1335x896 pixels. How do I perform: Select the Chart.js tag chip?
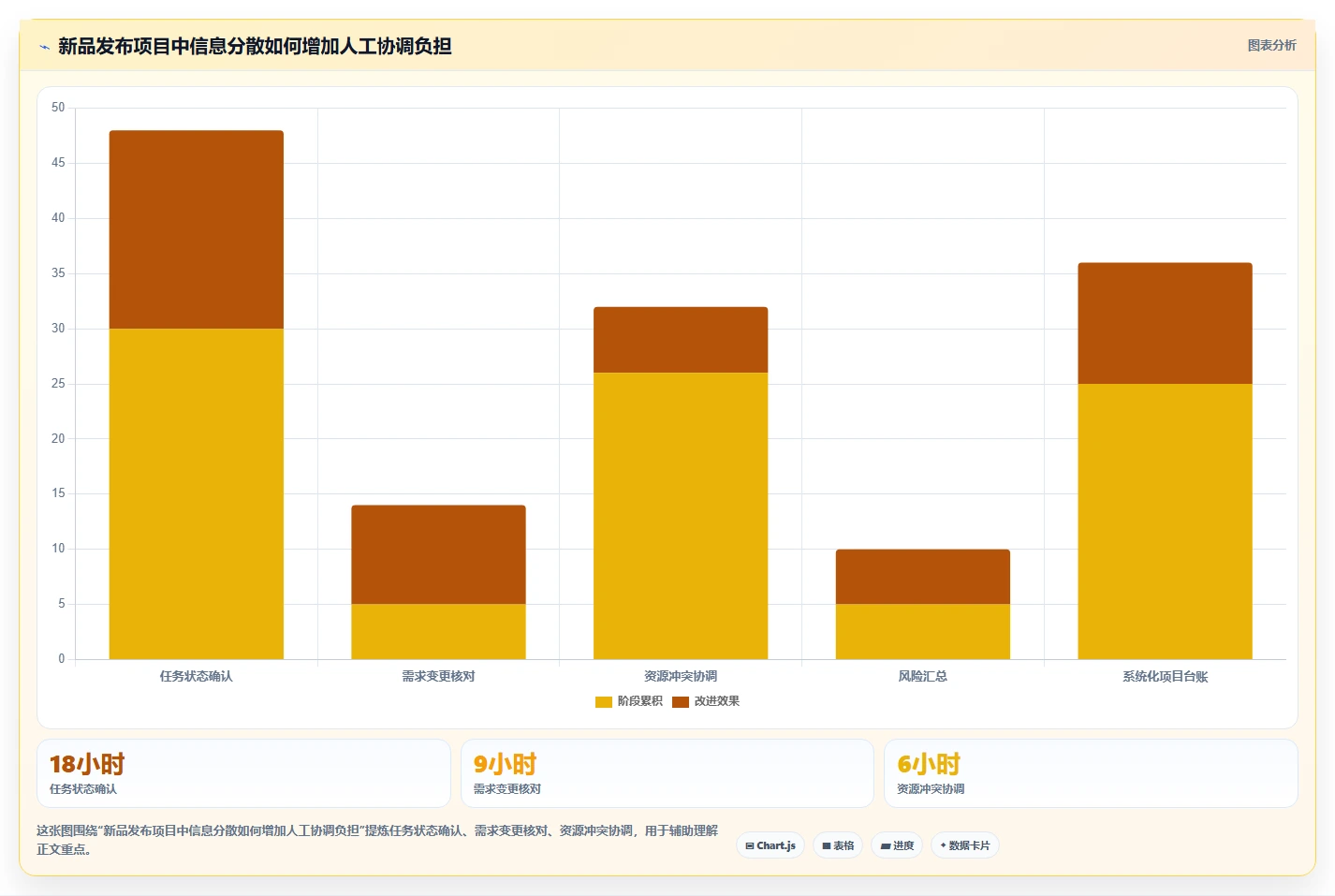[x=770, y=845]
